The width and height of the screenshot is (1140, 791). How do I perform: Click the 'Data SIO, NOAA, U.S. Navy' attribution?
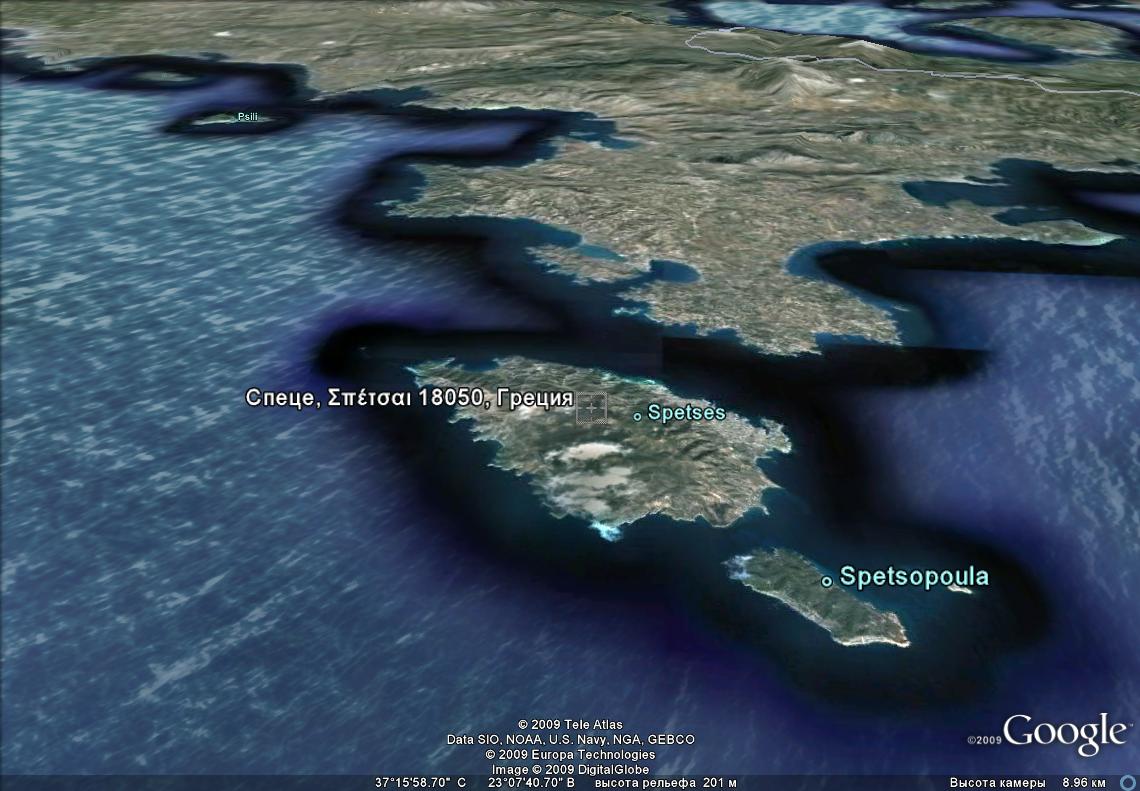[570, 740]
